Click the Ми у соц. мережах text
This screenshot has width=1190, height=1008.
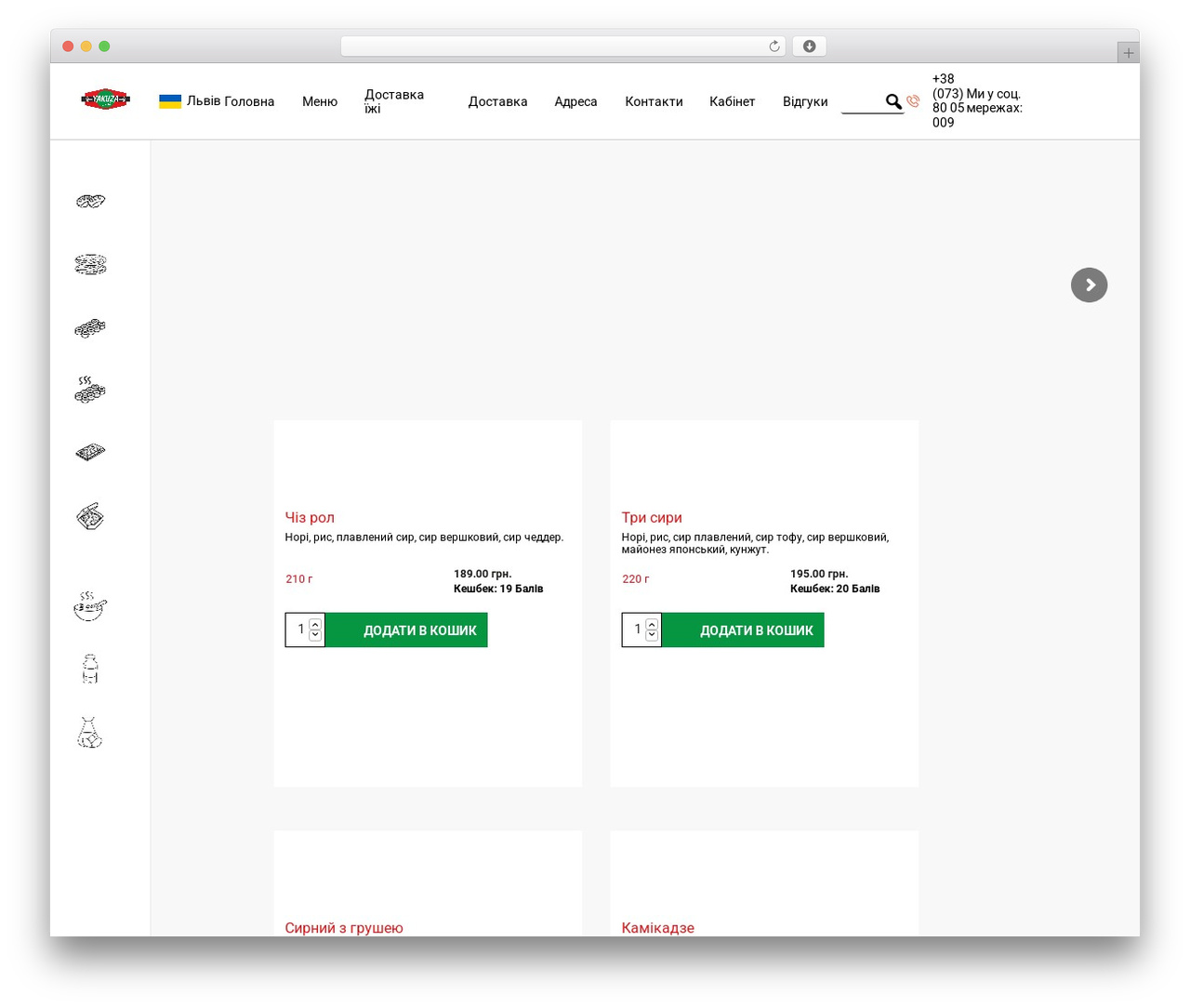pos(994,100)
